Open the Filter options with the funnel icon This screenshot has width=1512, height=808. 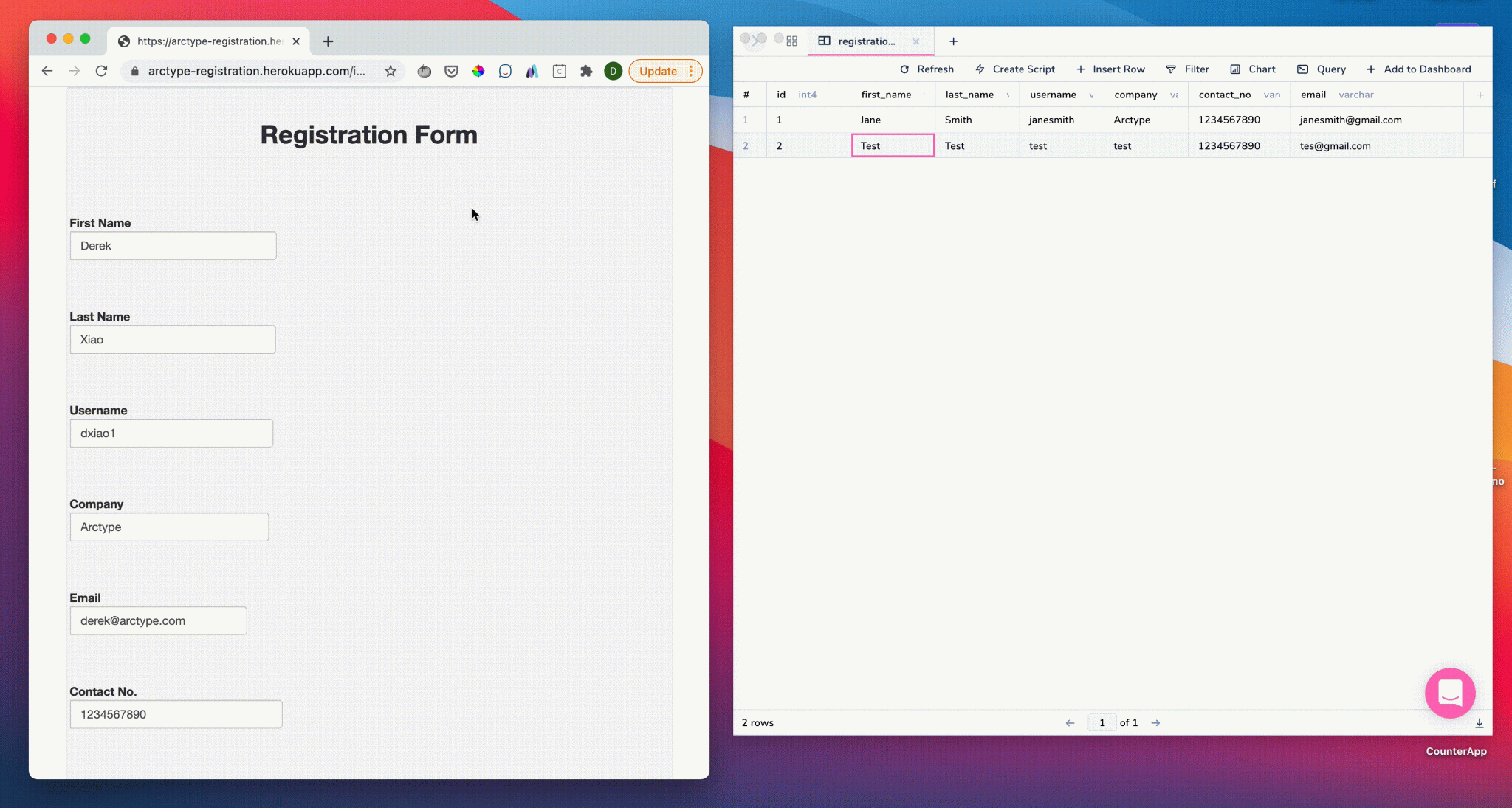tap(1188, 69)
